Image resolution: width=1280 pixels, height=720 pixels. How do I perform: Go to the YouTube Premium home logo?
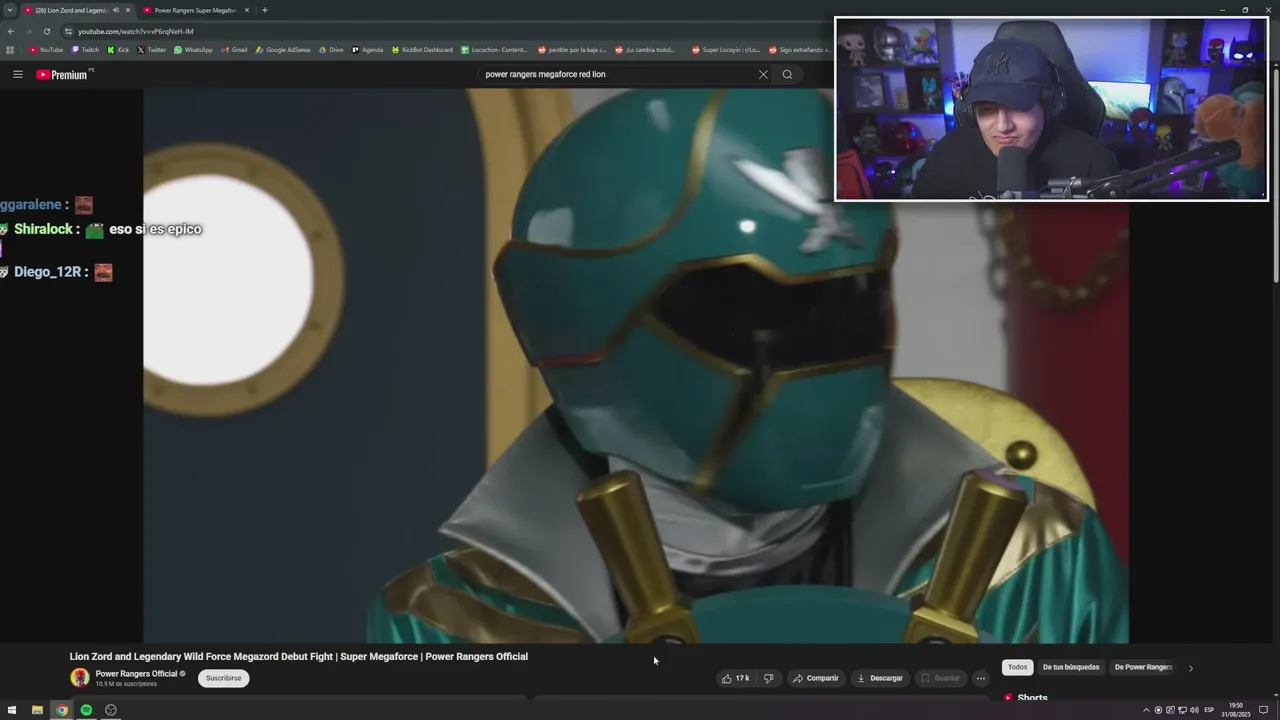point(64,74)
